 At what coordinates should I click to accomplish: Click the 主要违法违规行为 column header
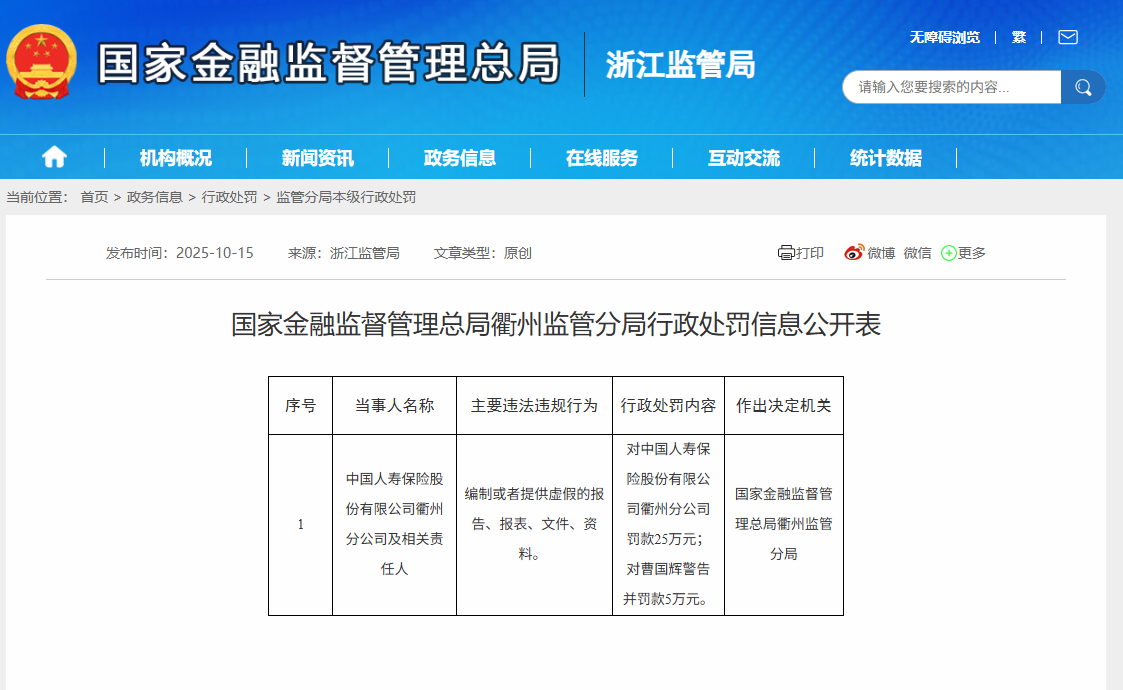pos(534,406)
